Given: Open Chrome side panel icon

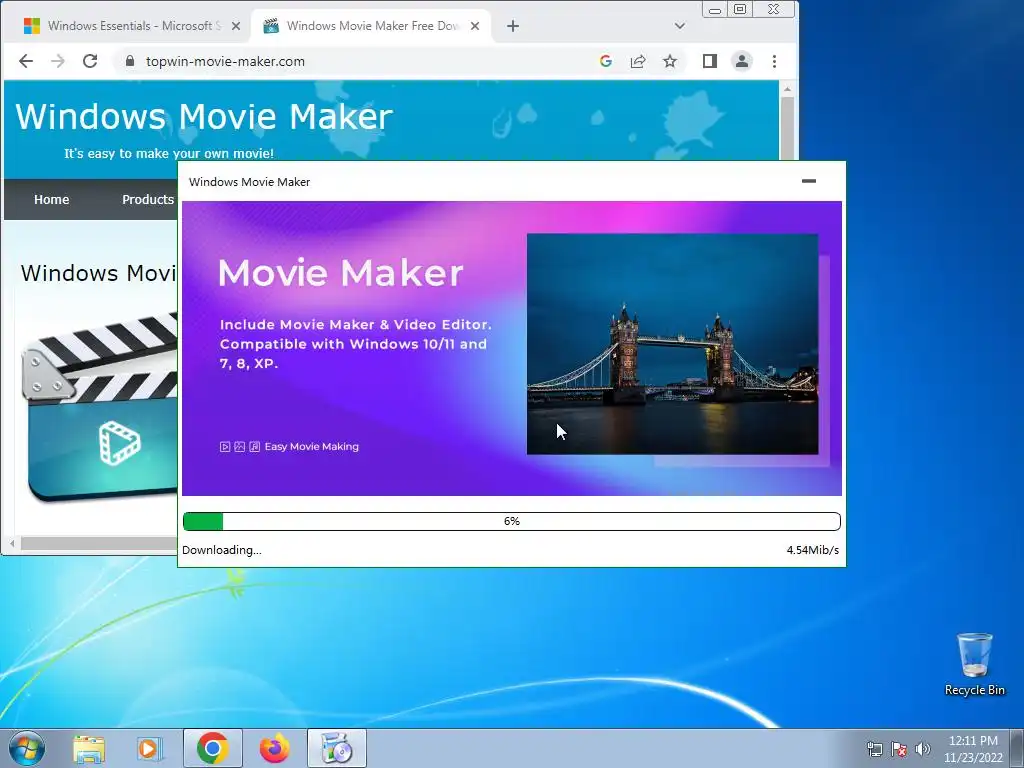Looking at the screenshot, I should tap(710, 61).
